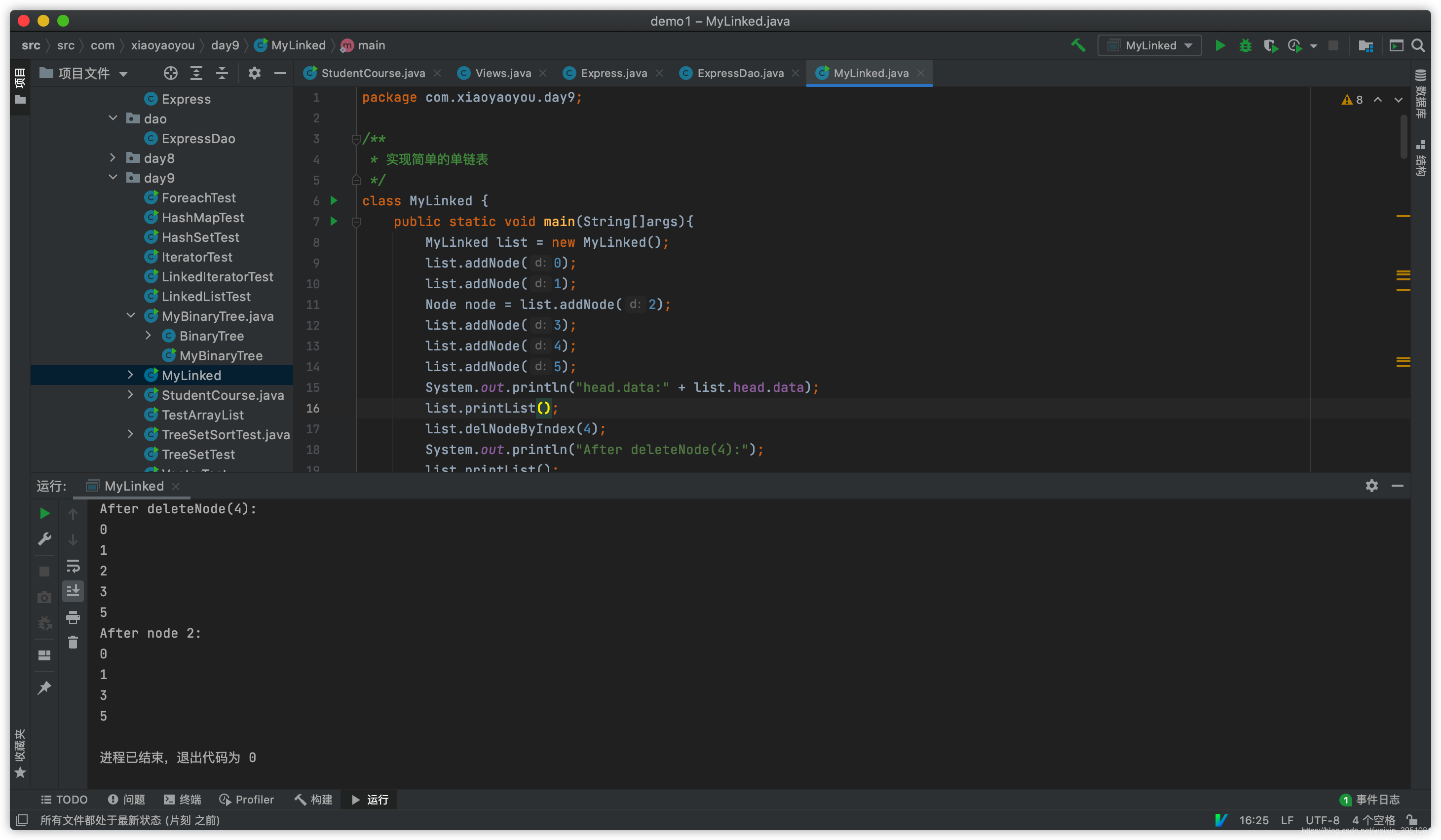Click the Settings gear icon in run panel
This screenshot has height=840, width=1441.
coord(1372,485)
